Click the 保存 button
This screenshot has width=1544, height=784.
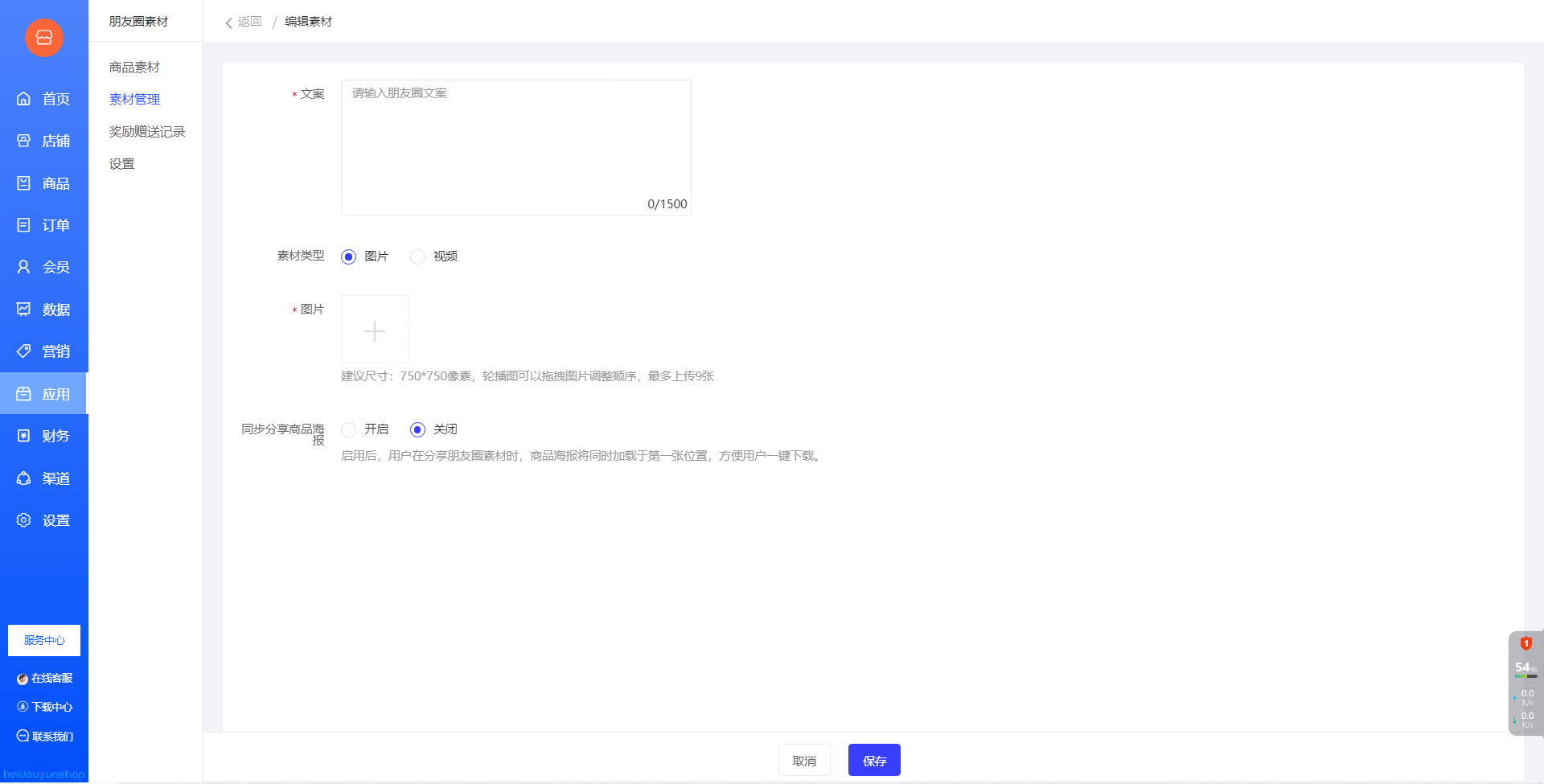874,760
